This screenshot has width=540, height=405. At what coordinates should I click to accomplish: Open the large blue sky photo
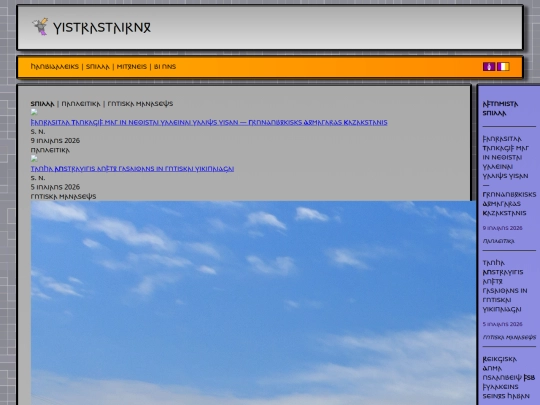click(x=253, y=303)
